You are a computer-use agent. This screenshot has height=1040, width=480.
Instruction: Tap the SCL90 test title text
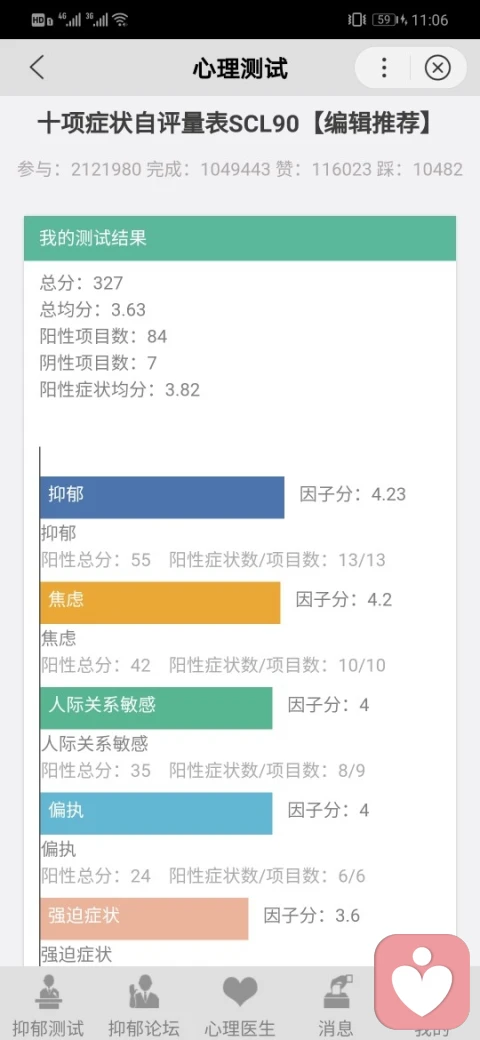coord(235,124)
